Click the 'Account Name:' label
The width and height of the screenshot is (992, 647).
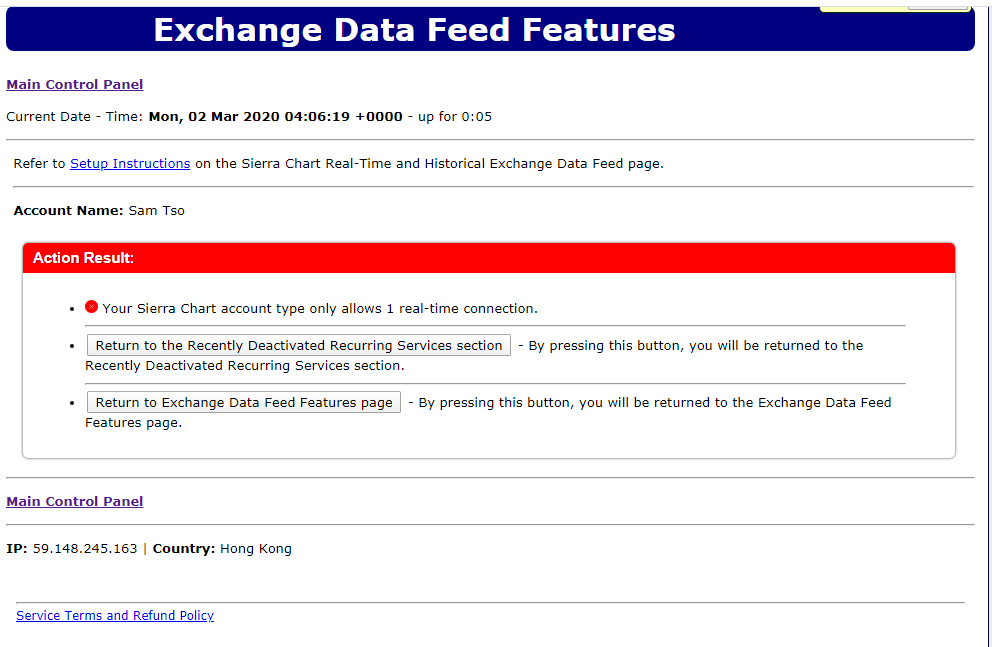tap(69, 211)
